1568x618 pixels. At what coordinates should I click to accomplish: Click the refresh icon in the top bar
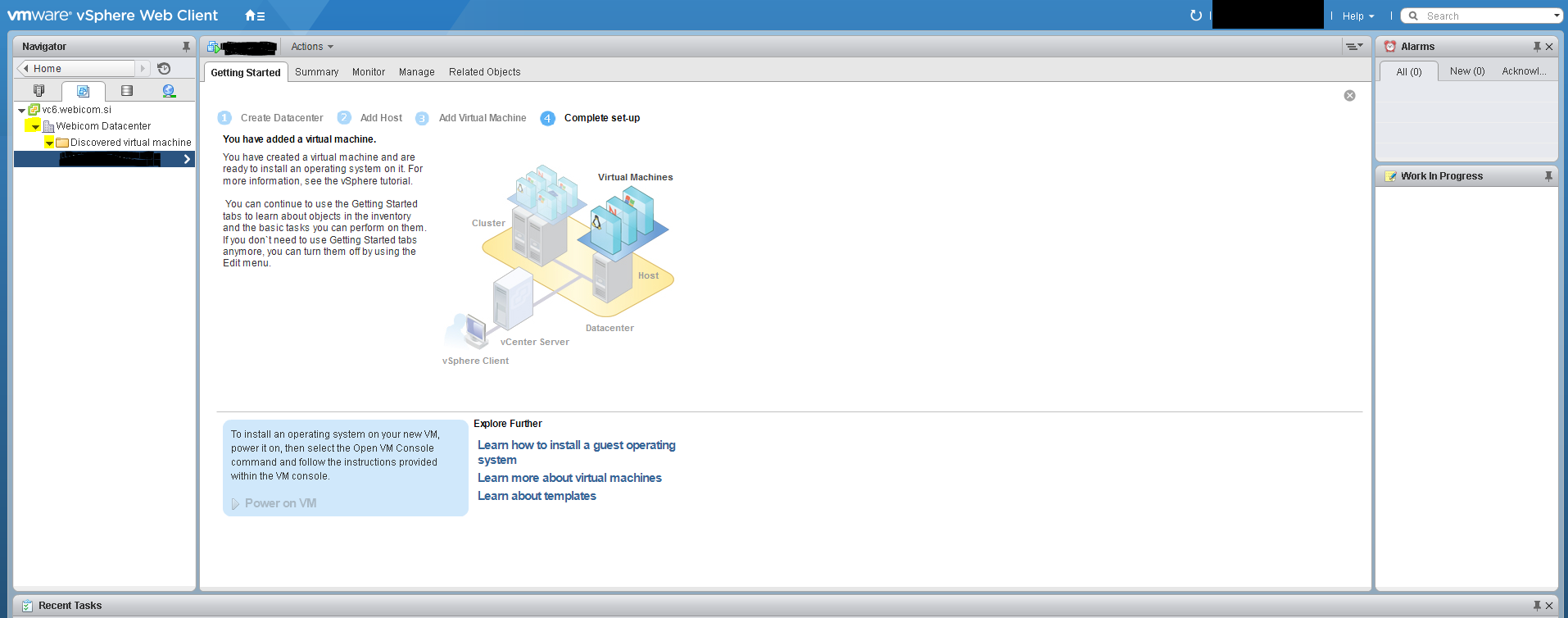(1195, 16)
